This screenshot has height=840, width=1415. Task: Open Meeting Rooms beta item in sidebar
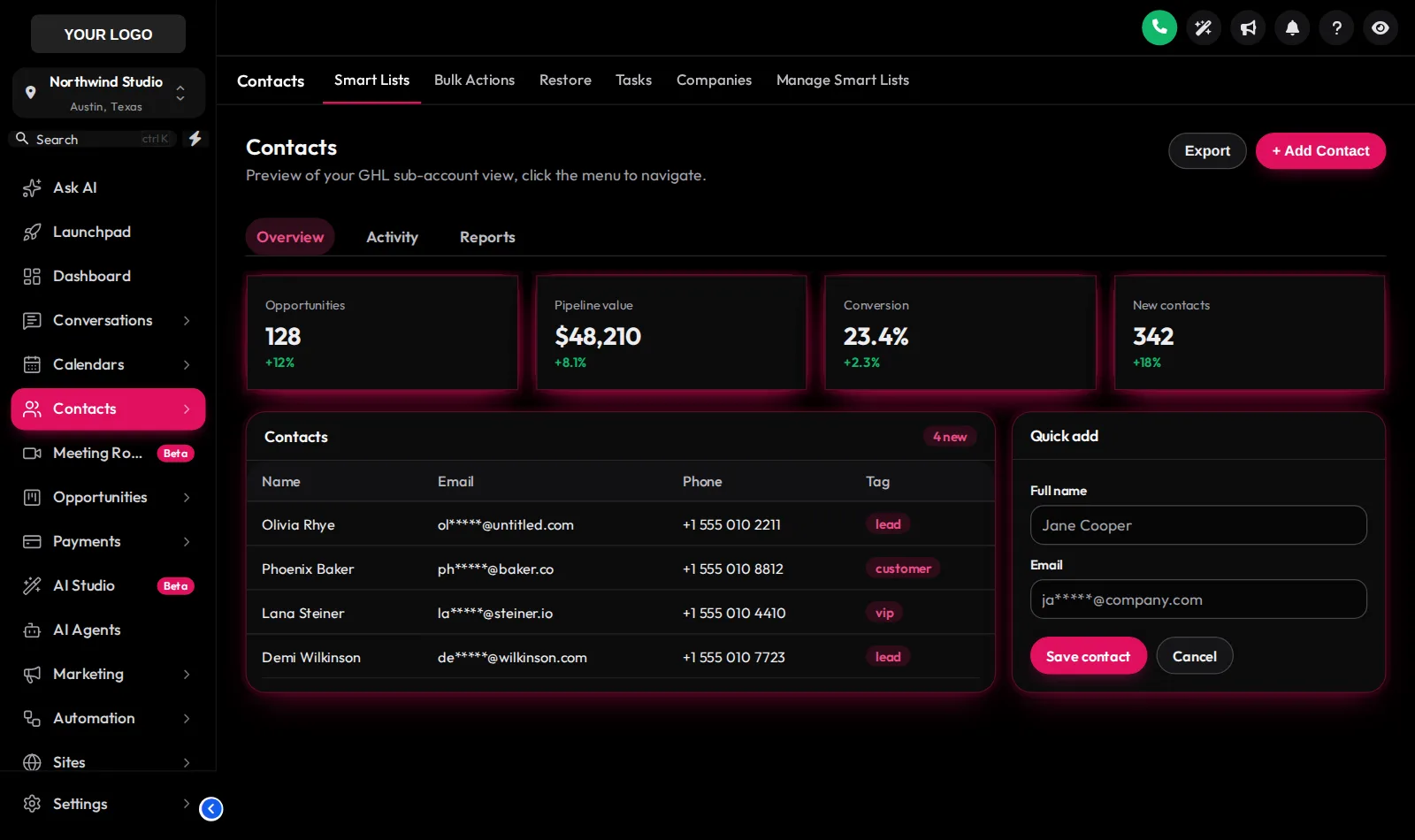tap(108, 453)
